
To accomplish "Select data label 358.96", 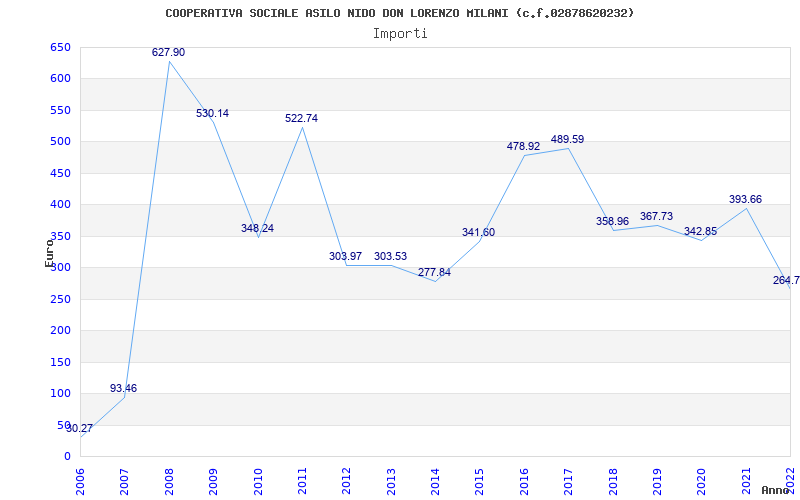I will click(612, 222).
